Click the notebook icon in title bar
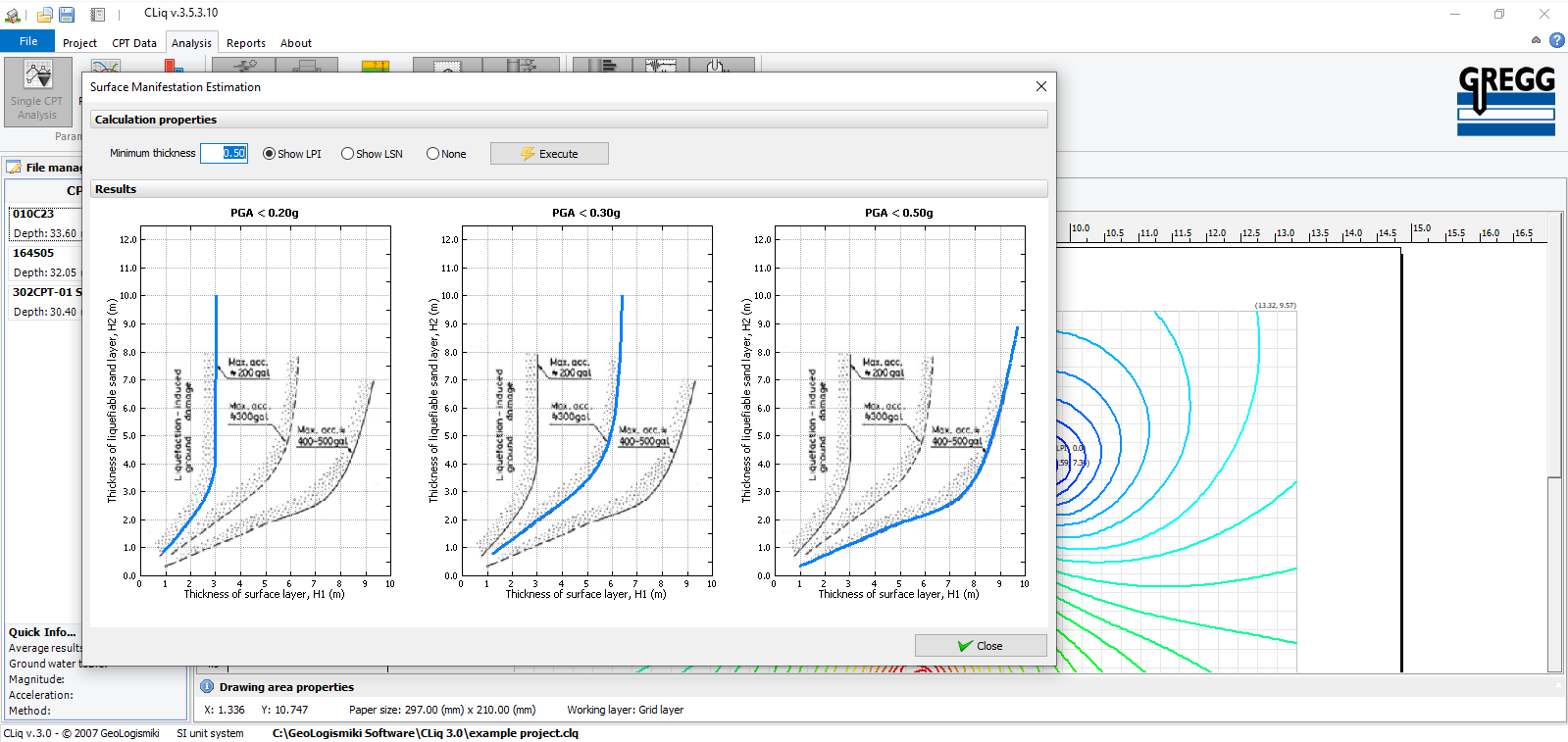1568x742 pixels. click(98, 15)
